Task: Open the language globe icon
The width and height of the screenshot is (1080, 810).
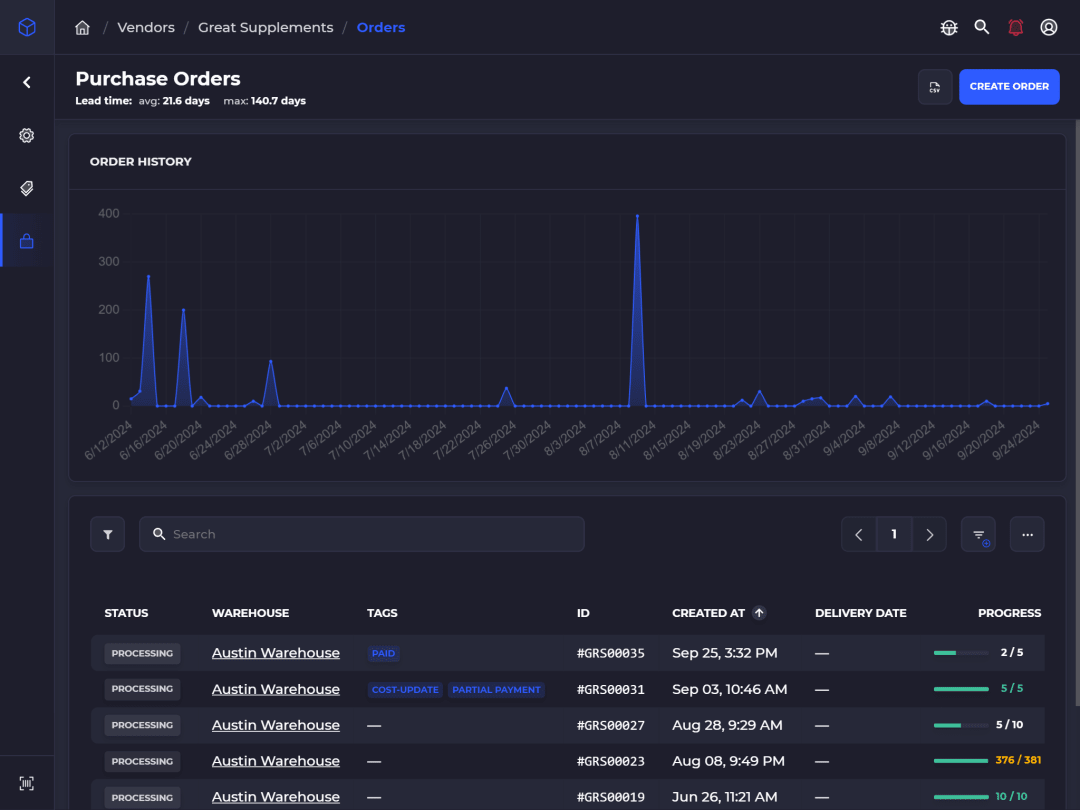Action: (x=949, y=28)
